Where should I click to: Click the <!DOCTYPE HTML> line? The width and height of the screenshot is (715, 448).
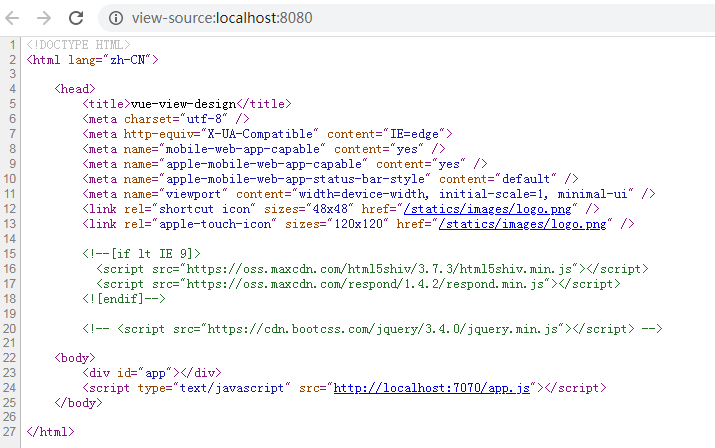tap(78, 45)
